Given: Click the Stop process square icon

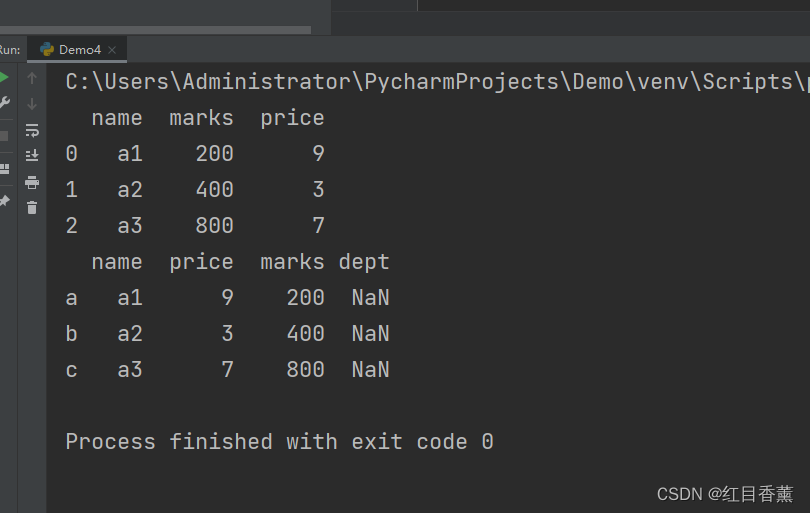Looking at the screenshot, I should tap(4, 136).
